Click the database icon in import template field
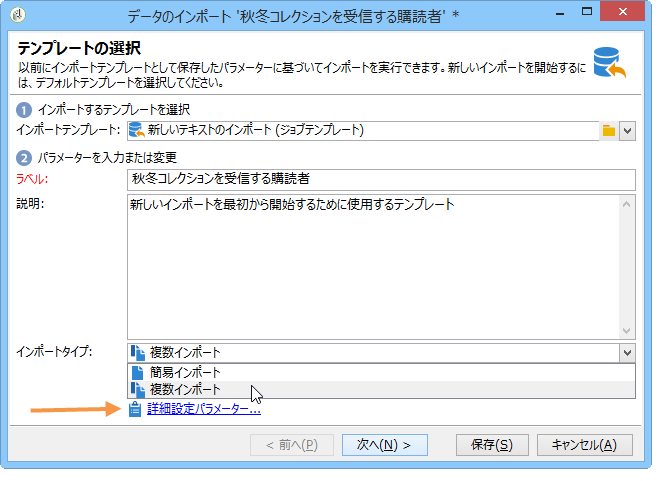 137,130
